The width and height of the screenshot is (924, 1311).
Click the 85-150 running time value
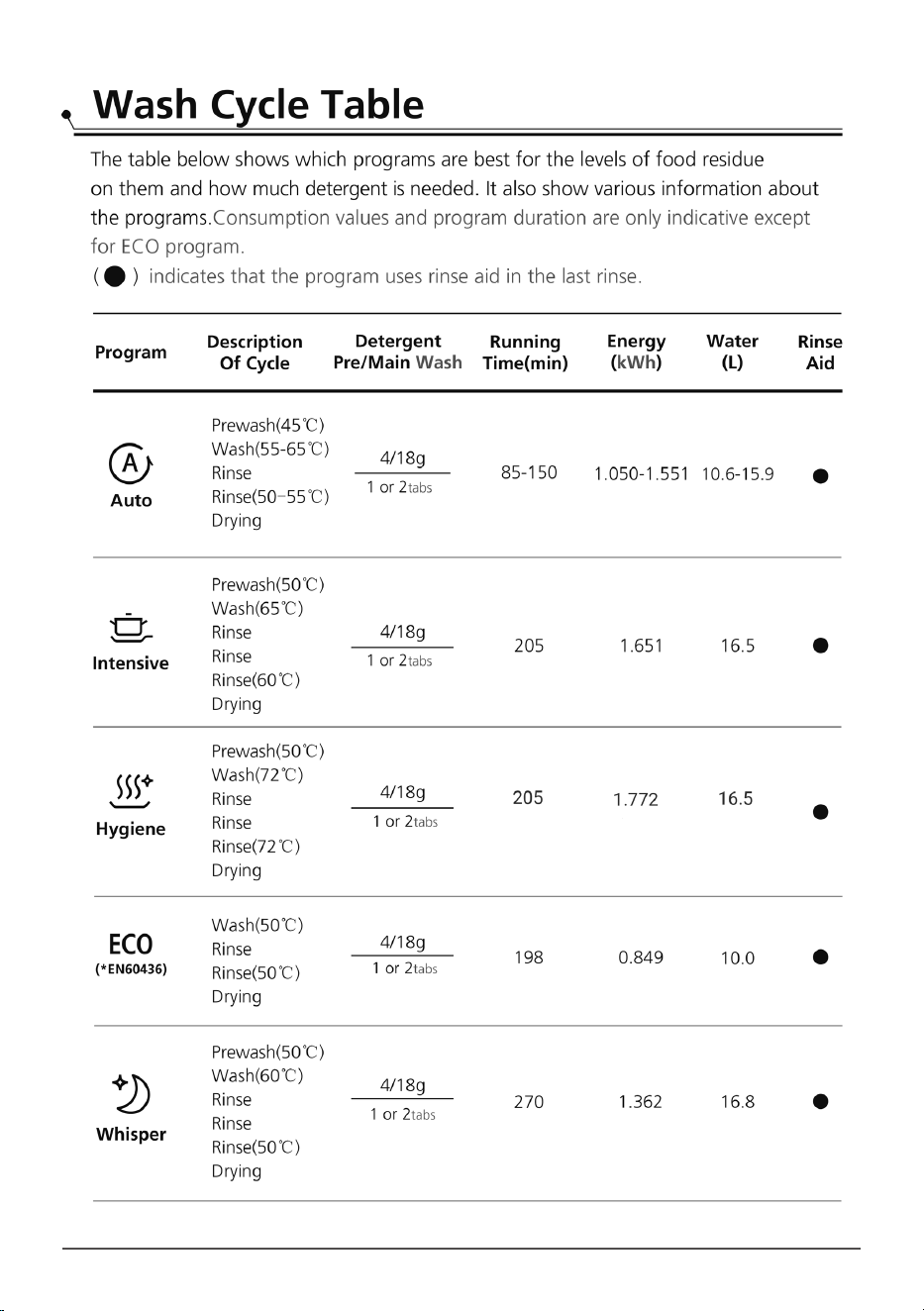529,473
